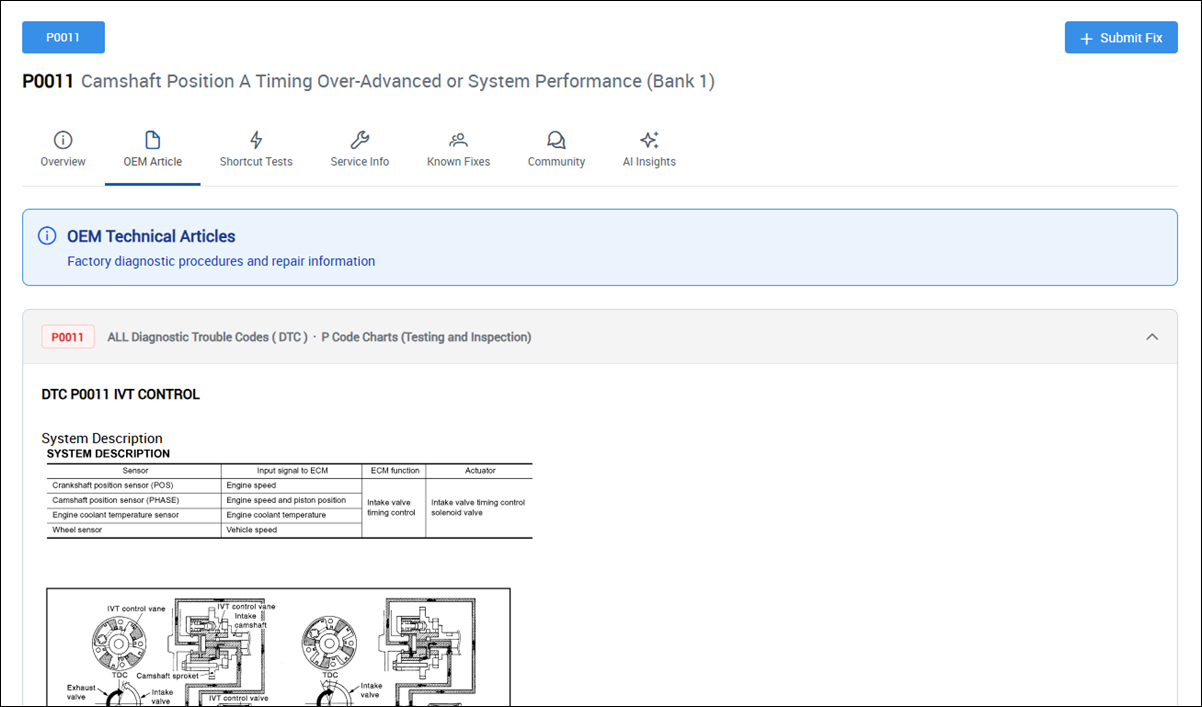1202x707 pixels.
Task: Click the Vehicle speed table cell
Action: [x=291, y=530]
